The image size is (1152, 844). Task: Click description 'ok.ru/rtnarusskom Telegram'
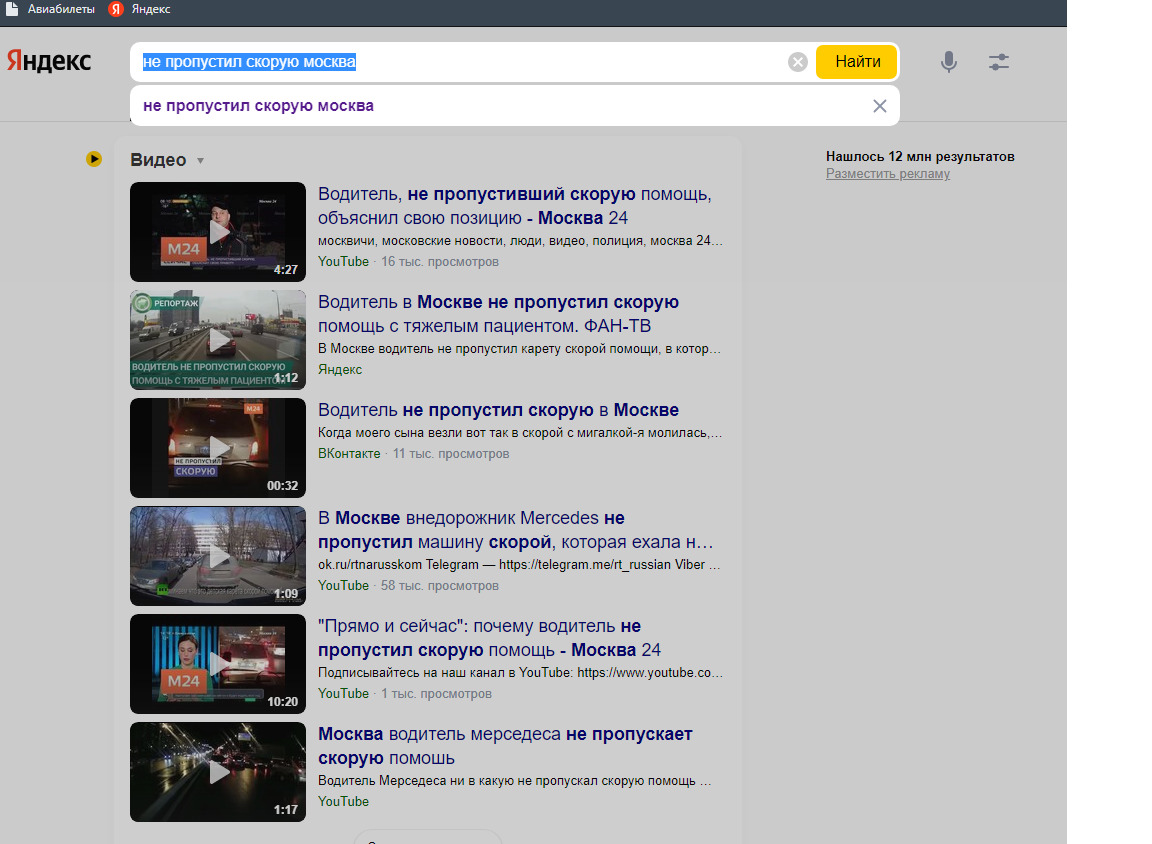(x=519, y=565)
